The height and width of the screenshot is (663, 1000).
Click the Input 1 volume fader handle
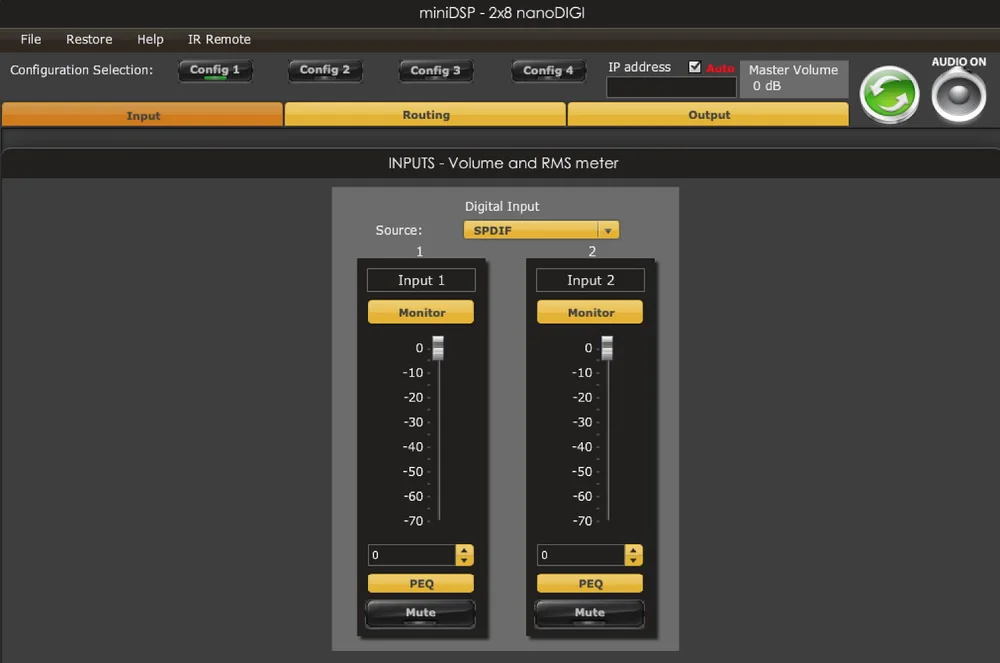coord(438,348)
